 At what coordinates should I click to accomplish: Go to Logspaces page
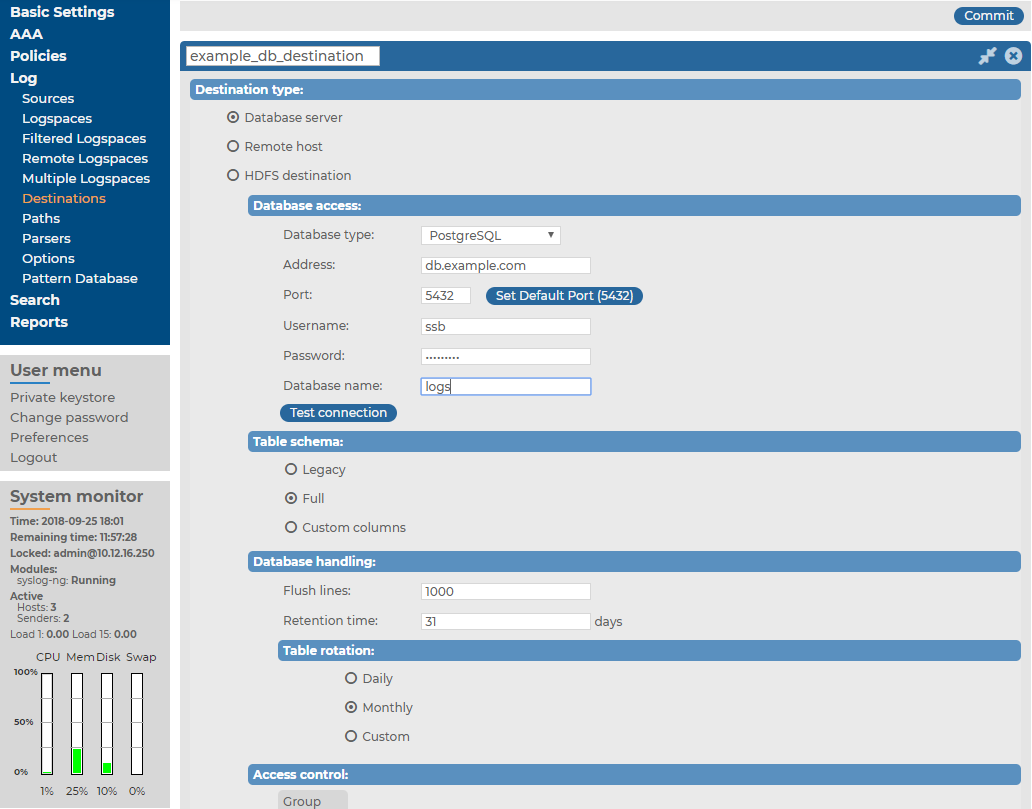[57, 118]
